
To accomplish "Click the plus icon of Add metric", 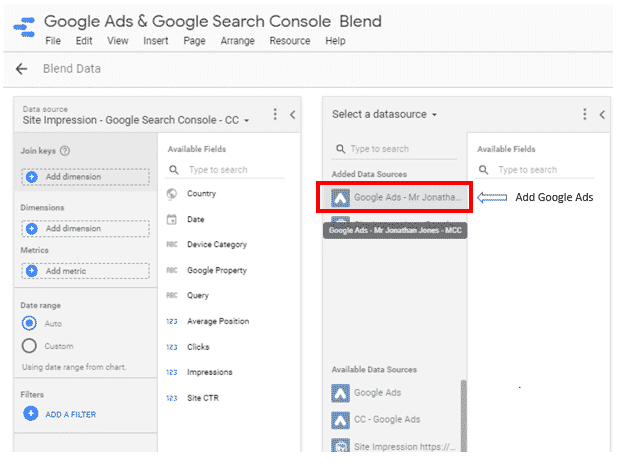I will coord(31,271).
